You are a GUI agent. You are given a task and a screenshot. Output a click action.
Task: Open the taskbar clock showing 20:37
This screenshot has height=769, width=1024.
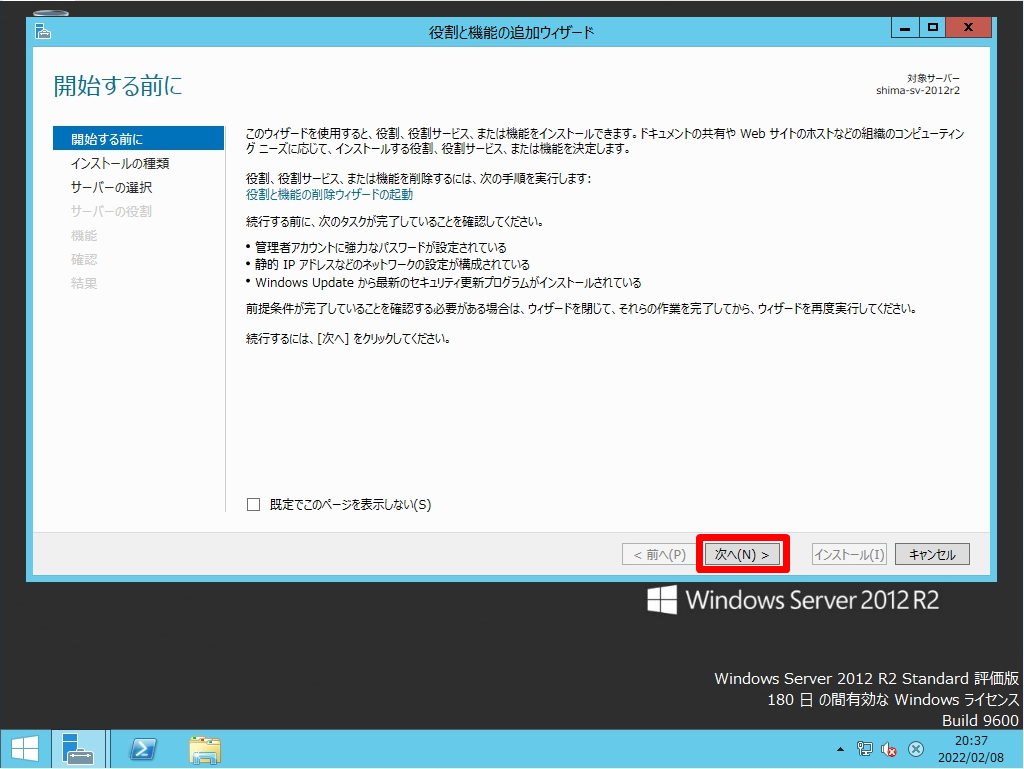[x=971, y=749]
